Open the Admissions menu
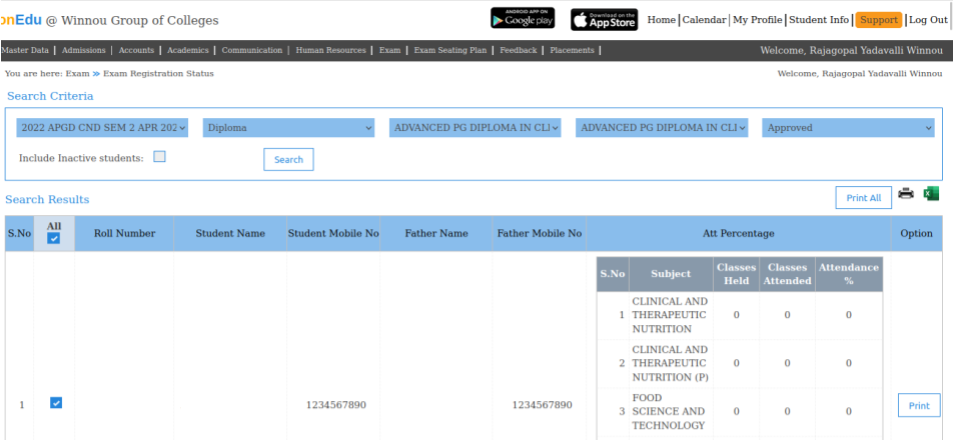Screen dimensions: 953x440 [x=83, y=50]
